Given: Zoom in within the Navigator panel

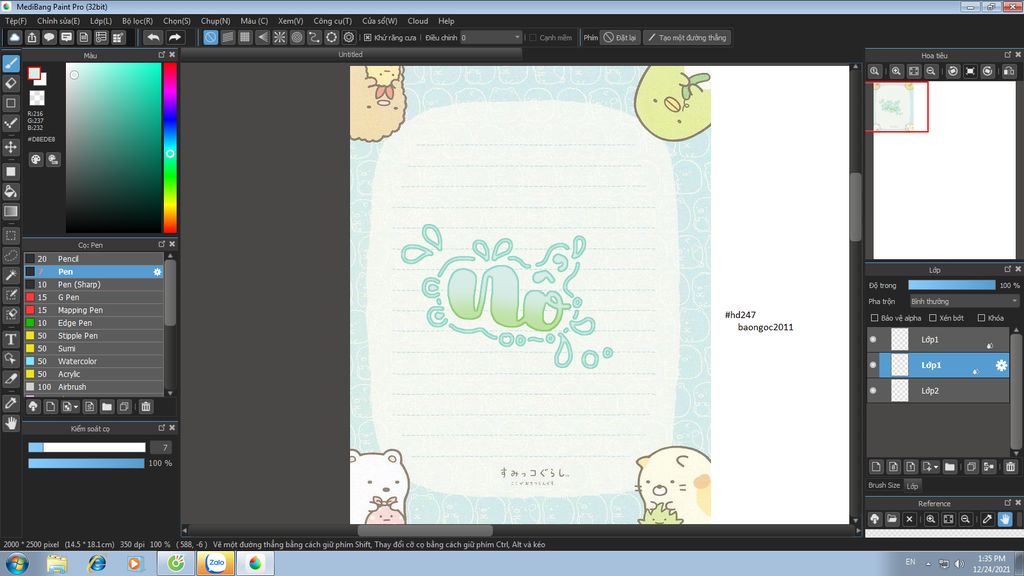Looking at the screenshot, I should coord(897,71).
